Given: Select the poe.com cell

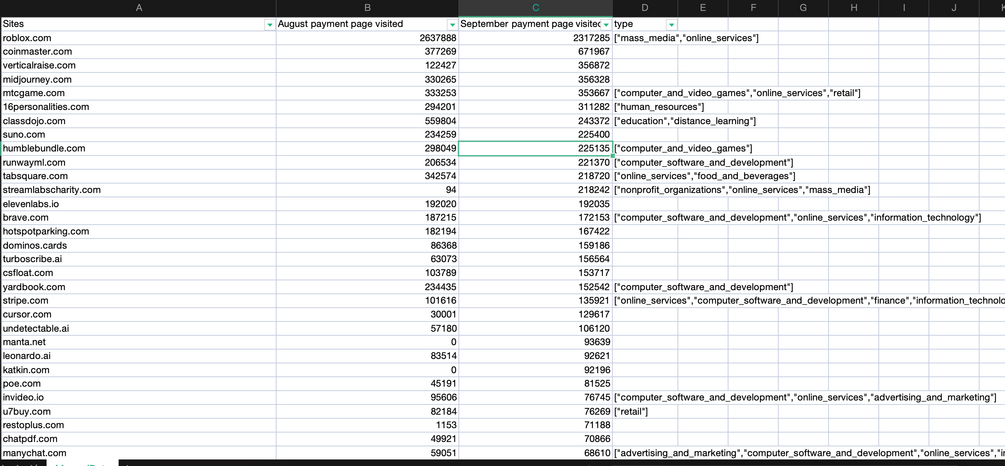Looking at the screenshot, I should pyautogui.click(x=138, y=384).
